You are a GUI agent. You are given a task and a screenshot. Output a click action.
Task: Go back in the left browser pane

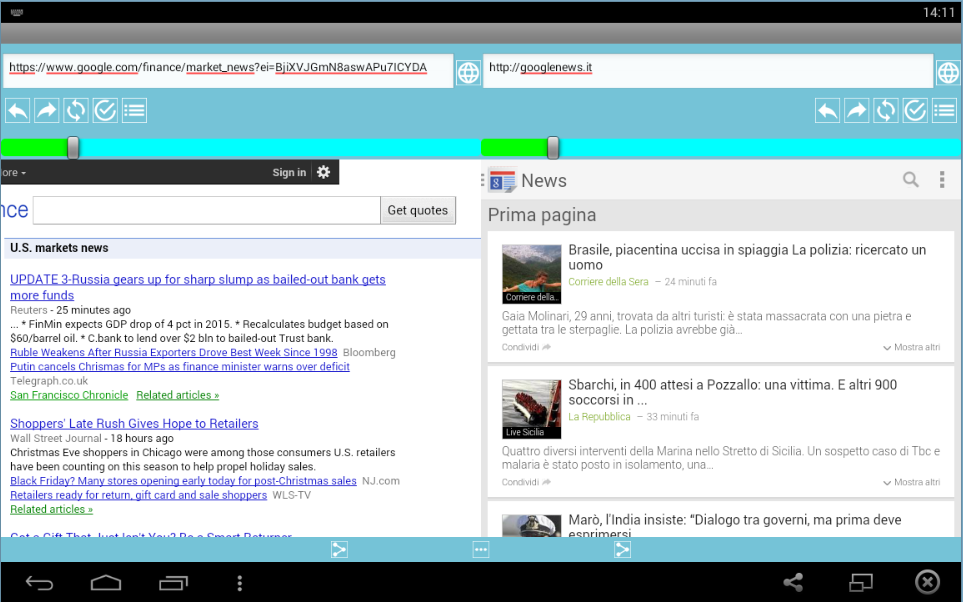click(x=17, y=111)
